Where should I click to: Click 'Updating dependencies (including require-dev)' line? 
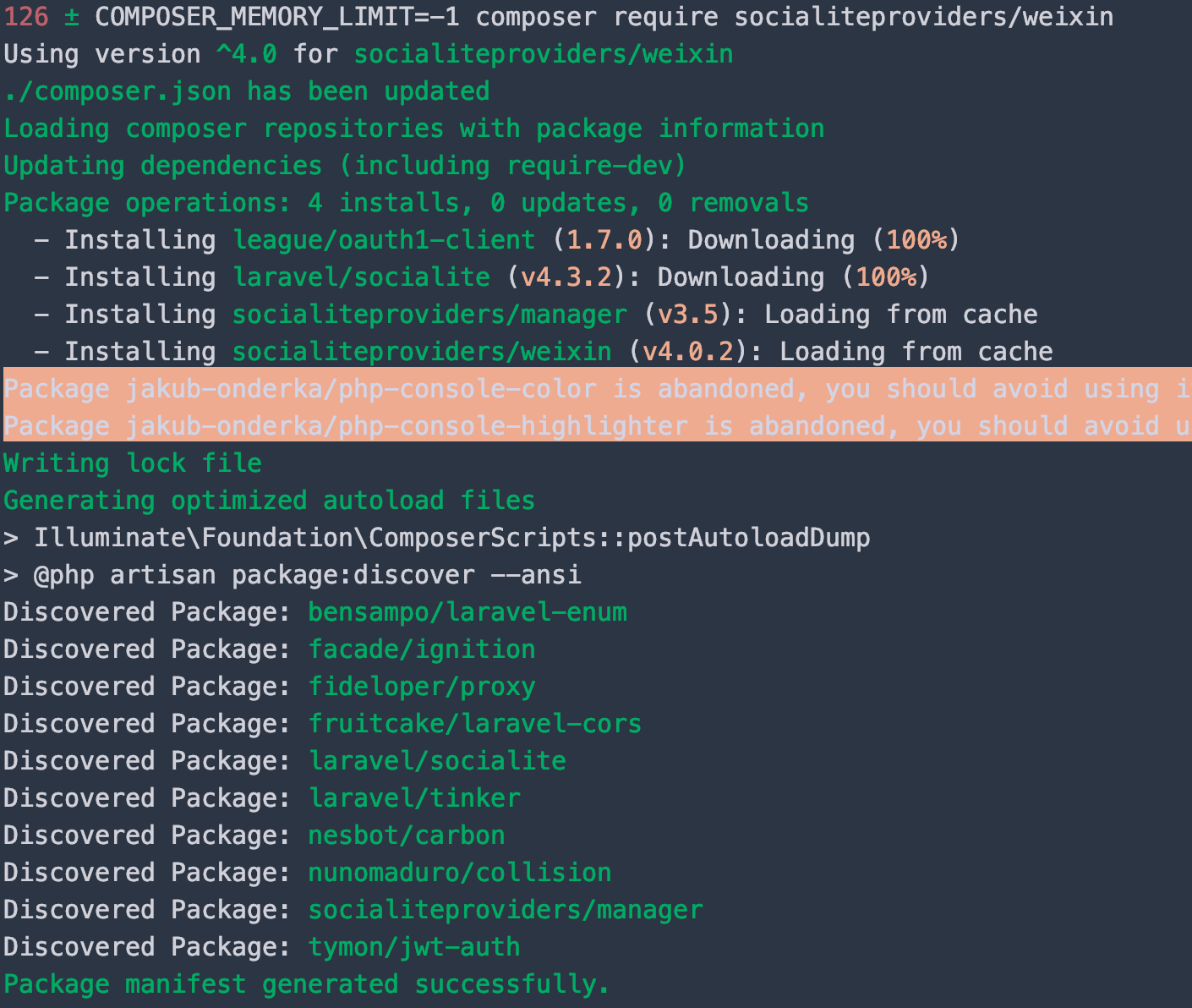(345, 166)
